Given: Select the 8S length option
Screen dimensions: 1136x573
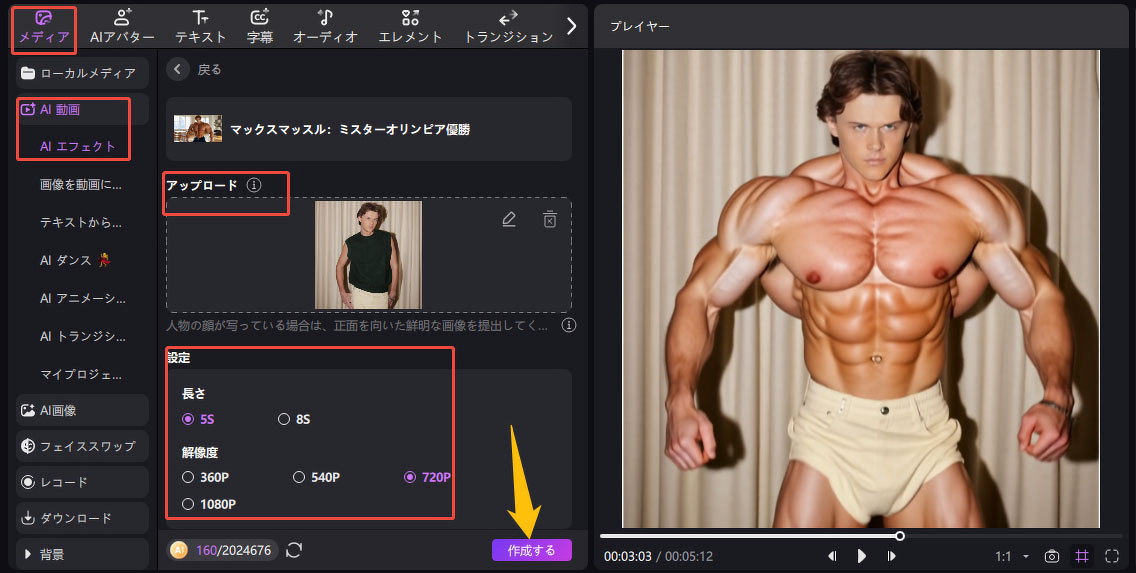Looking at the screenshot, I should 285,419.
